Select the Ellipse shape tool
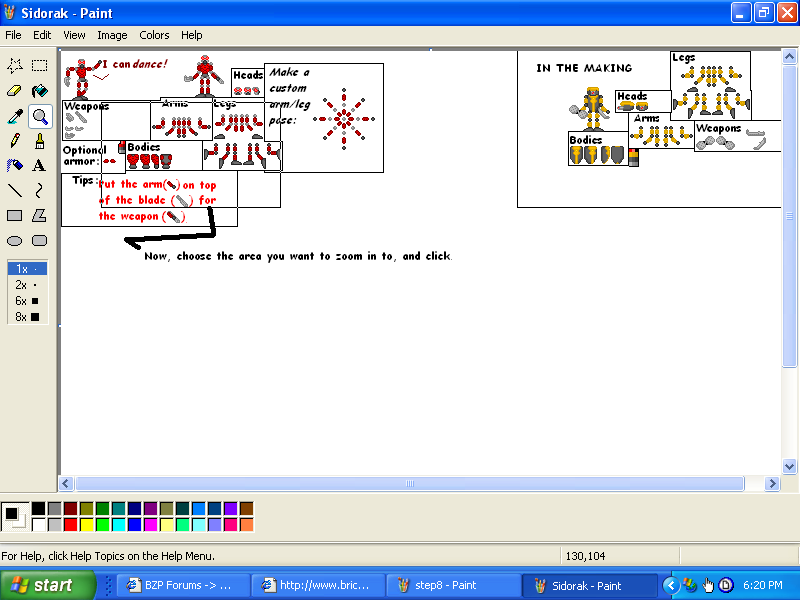 pyautogui.click(x=15, y=240)
